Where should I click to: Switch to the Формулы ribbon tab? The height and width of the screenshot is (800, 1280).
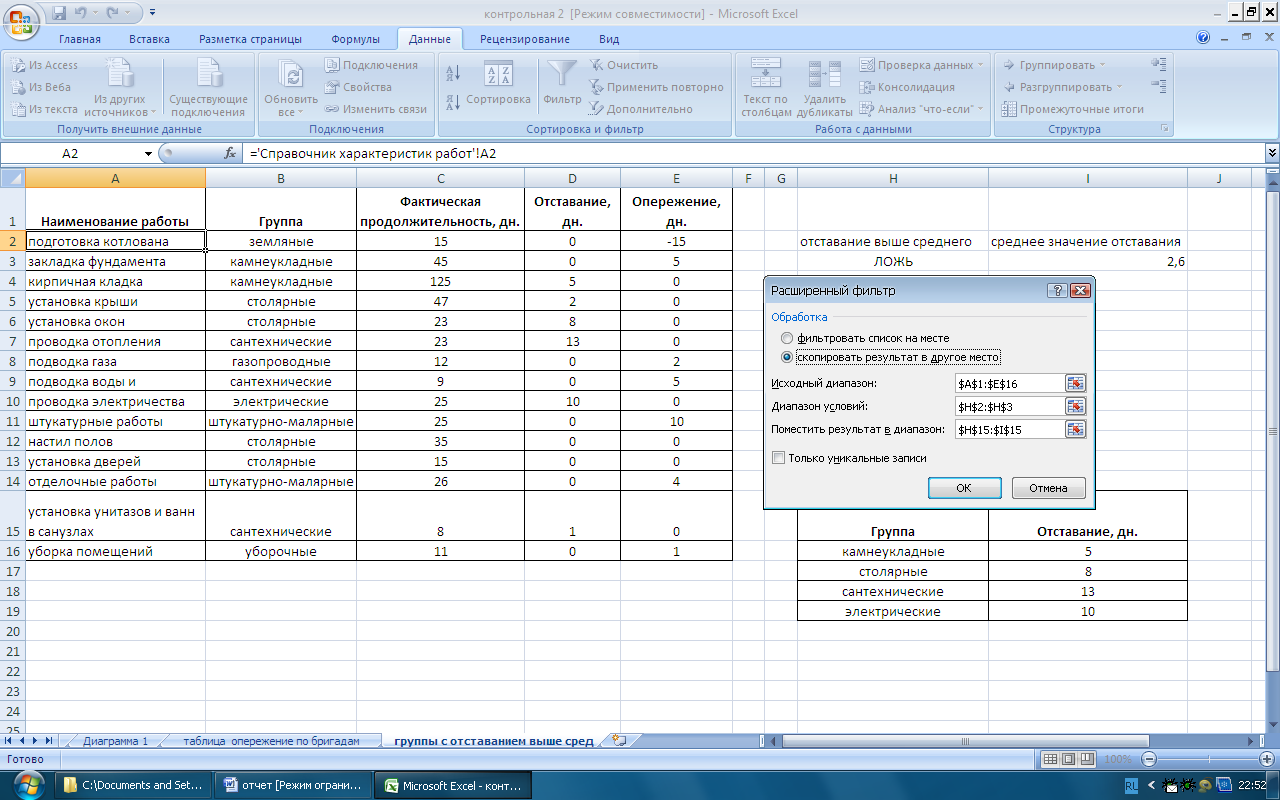pos(355,39)
